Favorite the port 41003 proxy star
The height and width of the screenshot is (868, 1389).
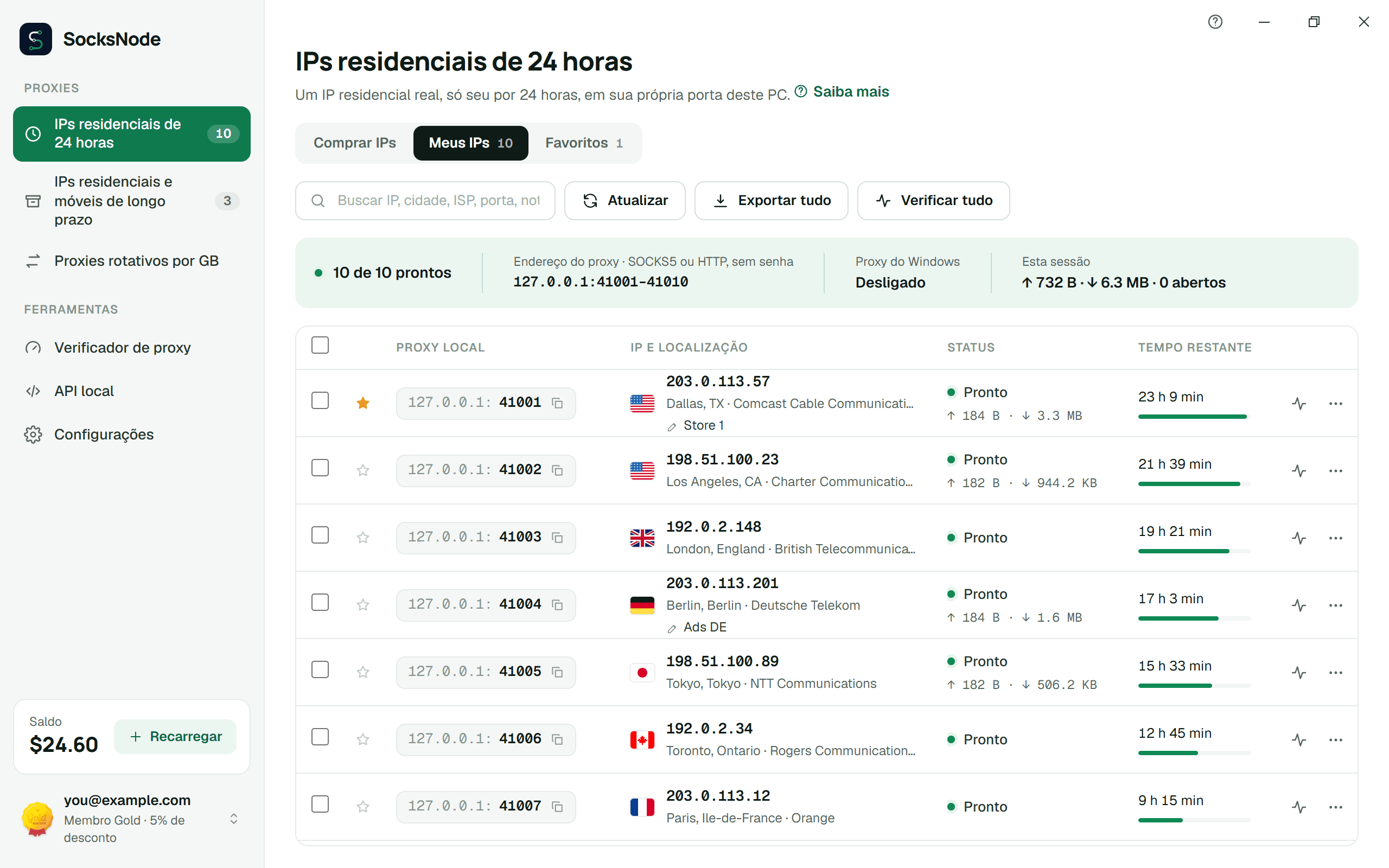pyautogui.click(x=363, y=537)
